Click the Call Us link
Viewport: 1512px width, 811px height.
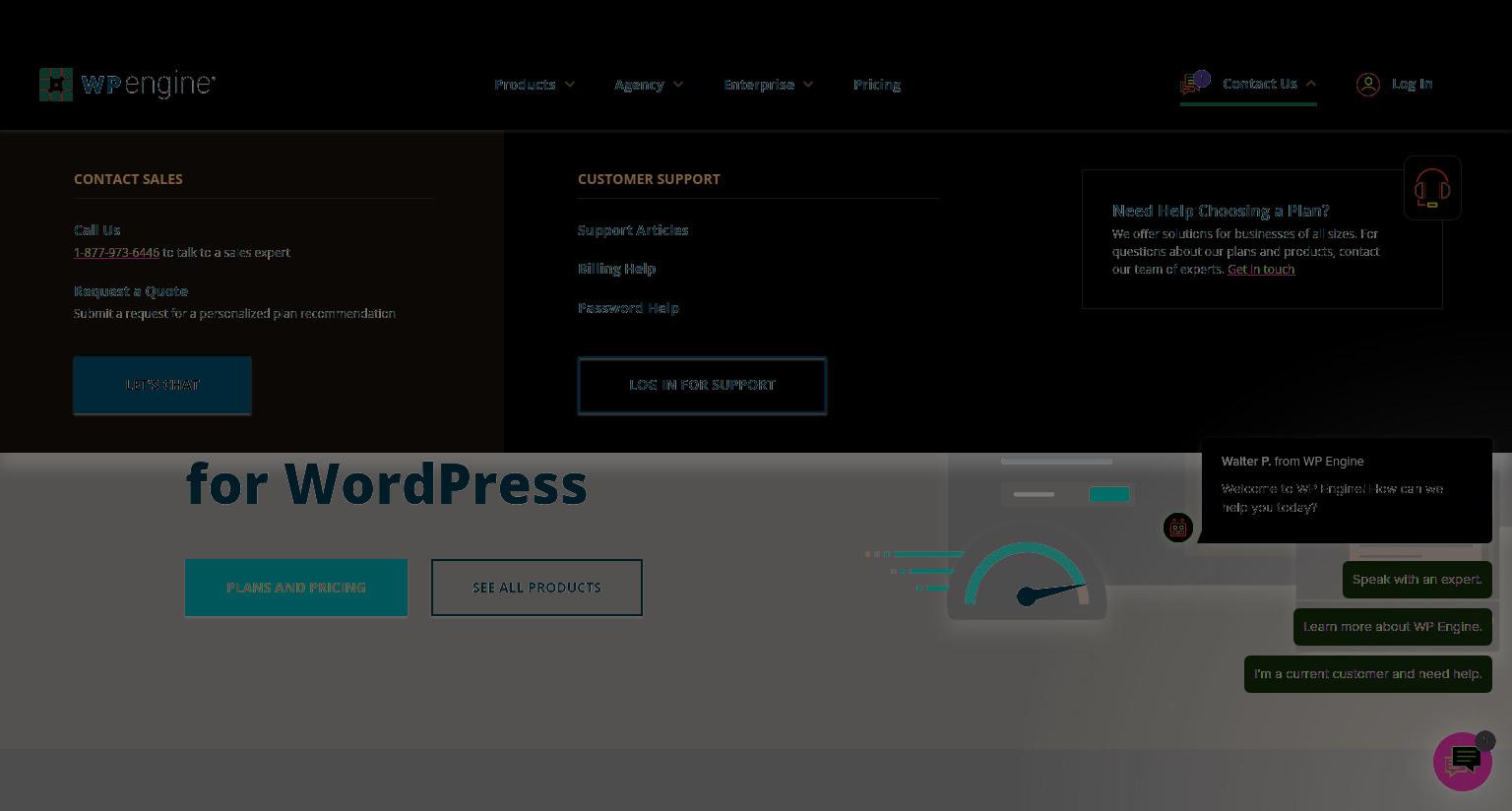96,230
